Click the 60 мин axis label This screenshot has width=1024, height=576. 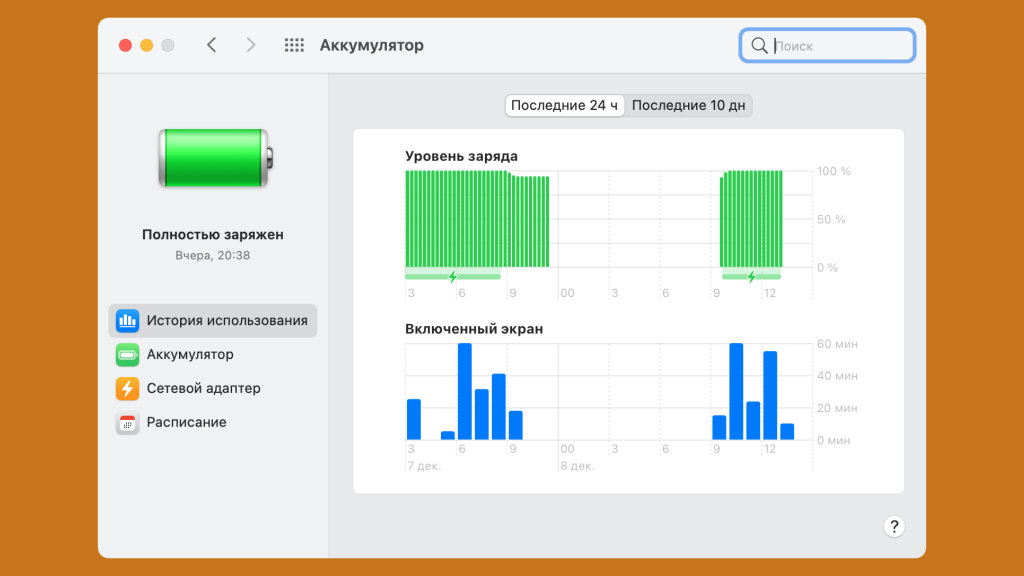coord(837,344)
